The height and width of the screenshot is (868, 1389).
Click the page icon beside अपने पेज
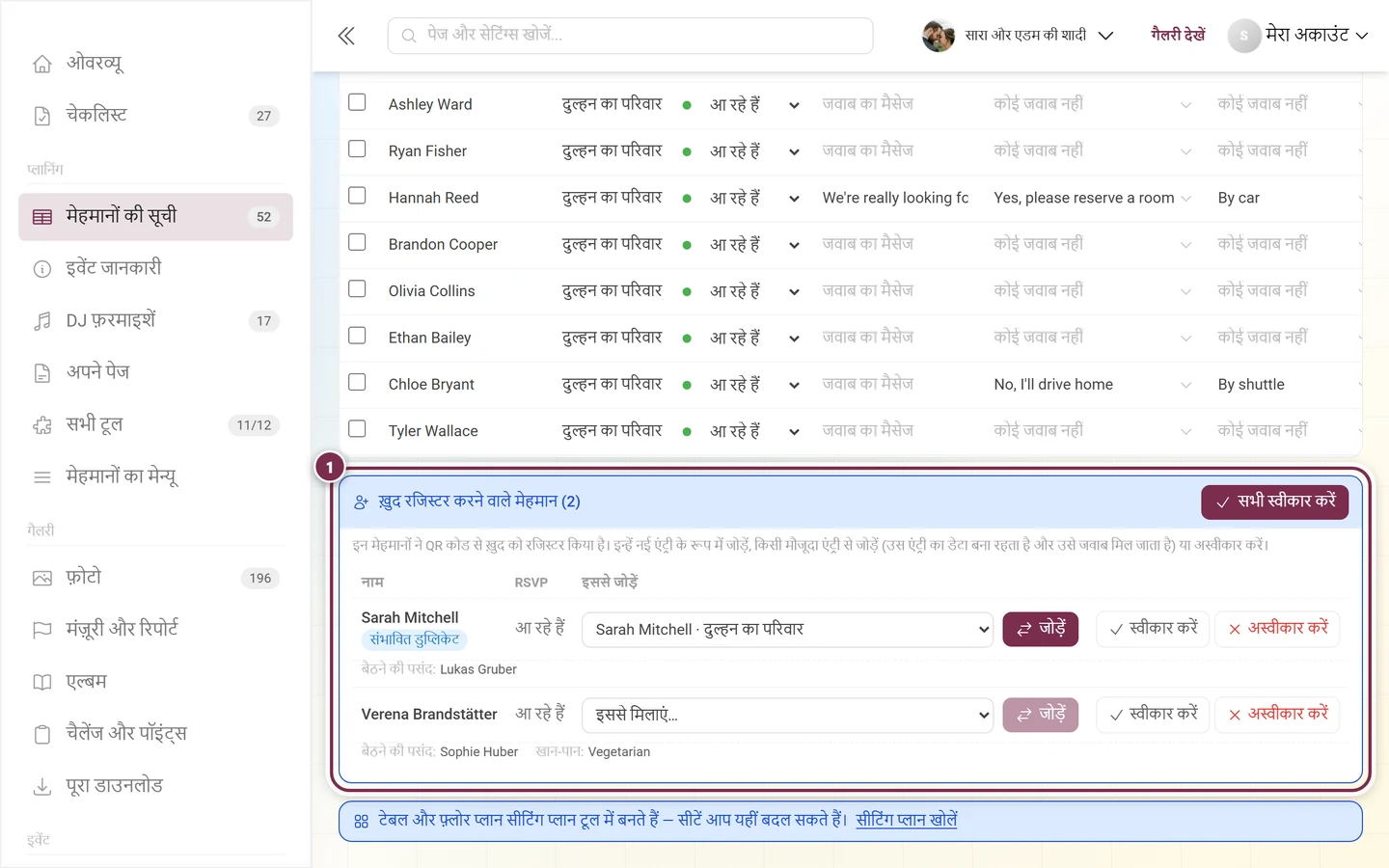coord(42,373)
